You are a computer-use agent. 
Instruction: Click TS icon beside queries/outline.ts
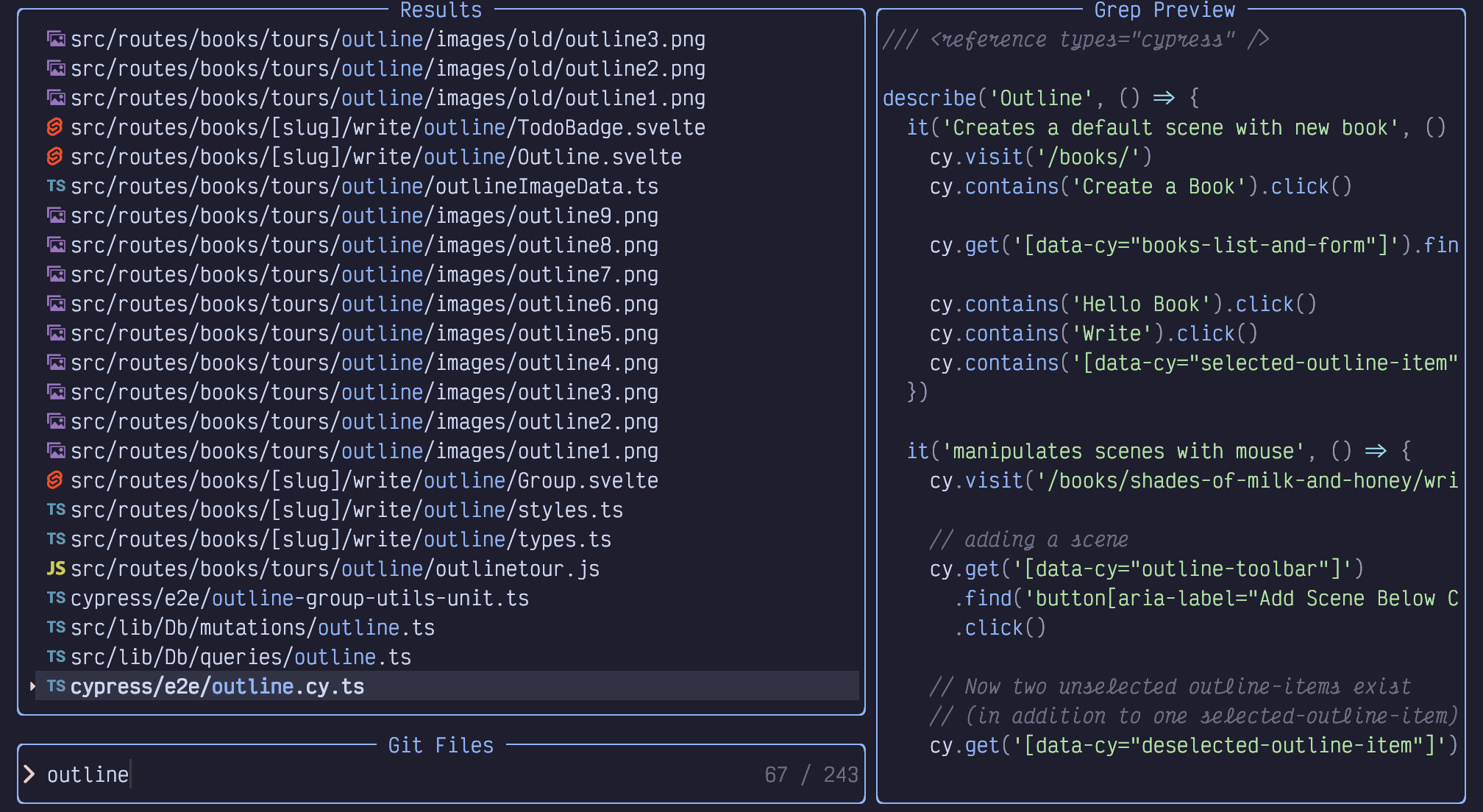56,657
